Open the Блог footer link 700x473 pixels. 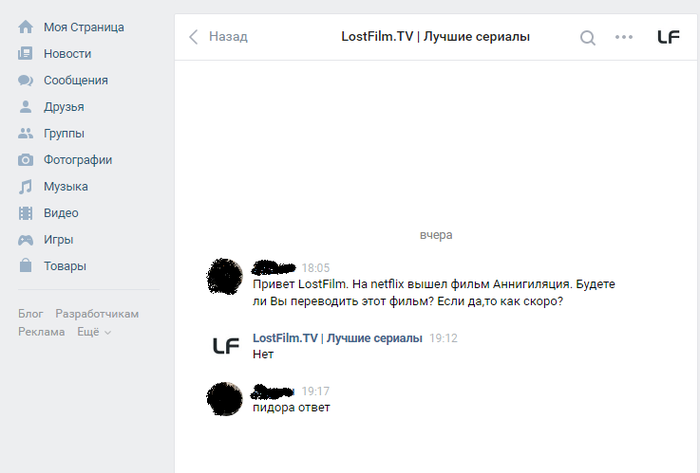(30, 314)
